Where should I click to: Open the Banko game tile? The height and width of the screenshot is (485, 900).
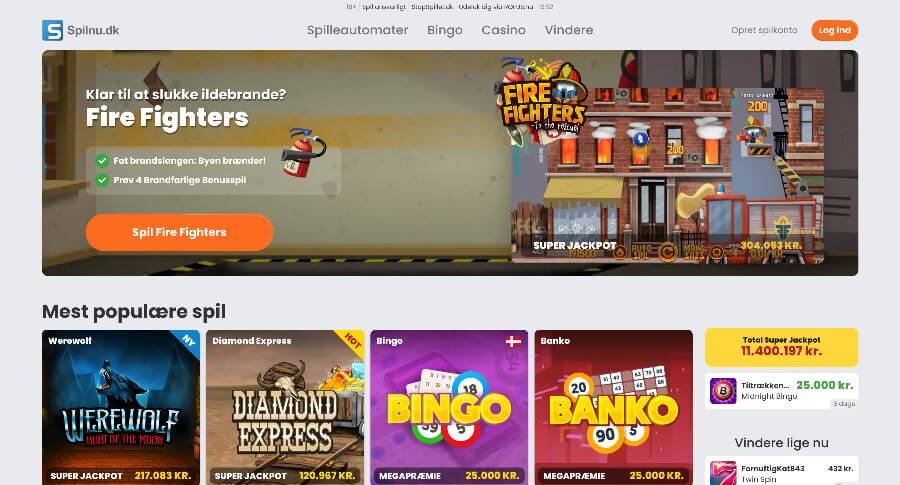click(x=614, y=408)
